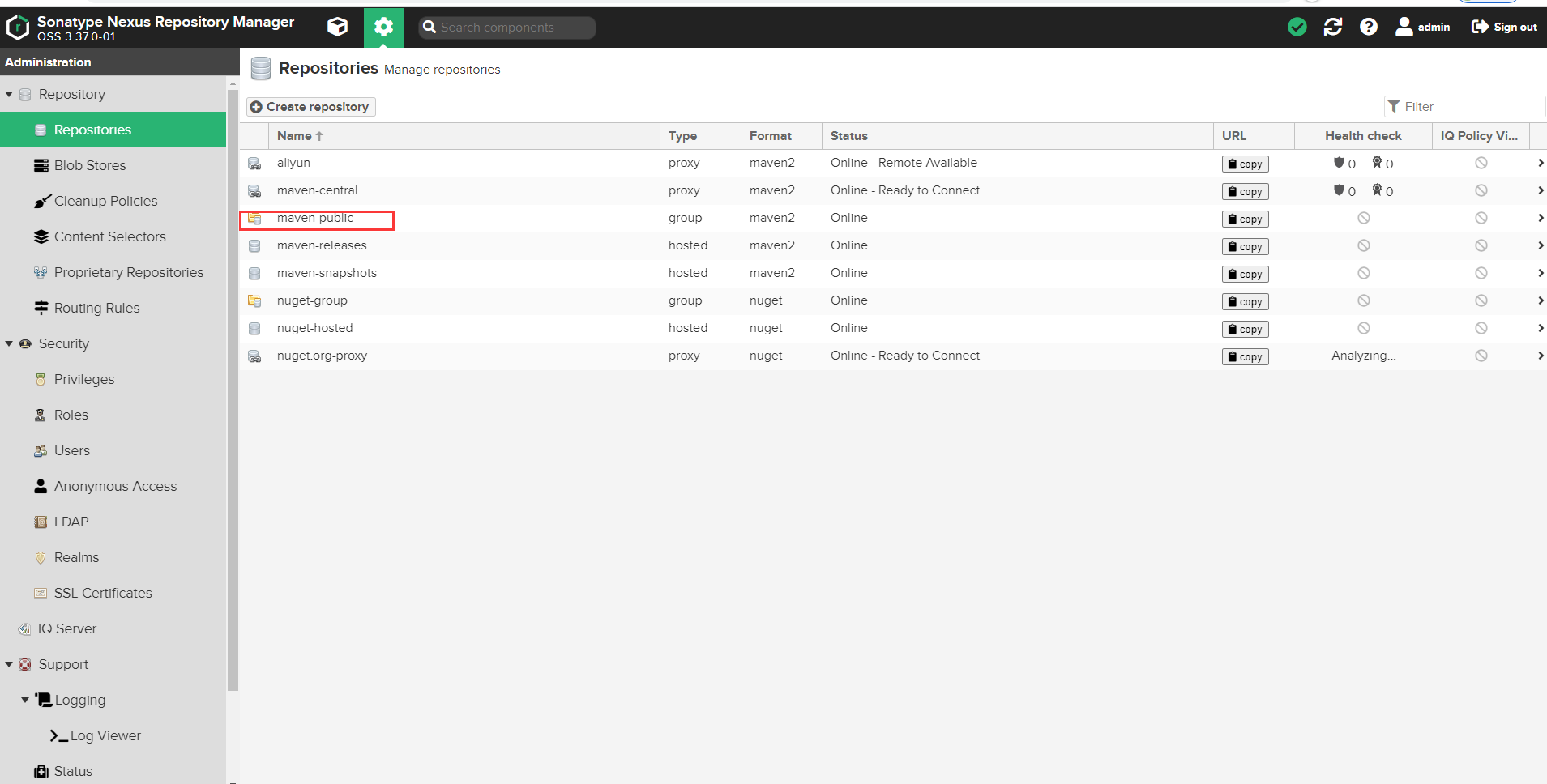Open the Administration gear icon
This screenshot has height=784, width=1547.
click(383, 27)
